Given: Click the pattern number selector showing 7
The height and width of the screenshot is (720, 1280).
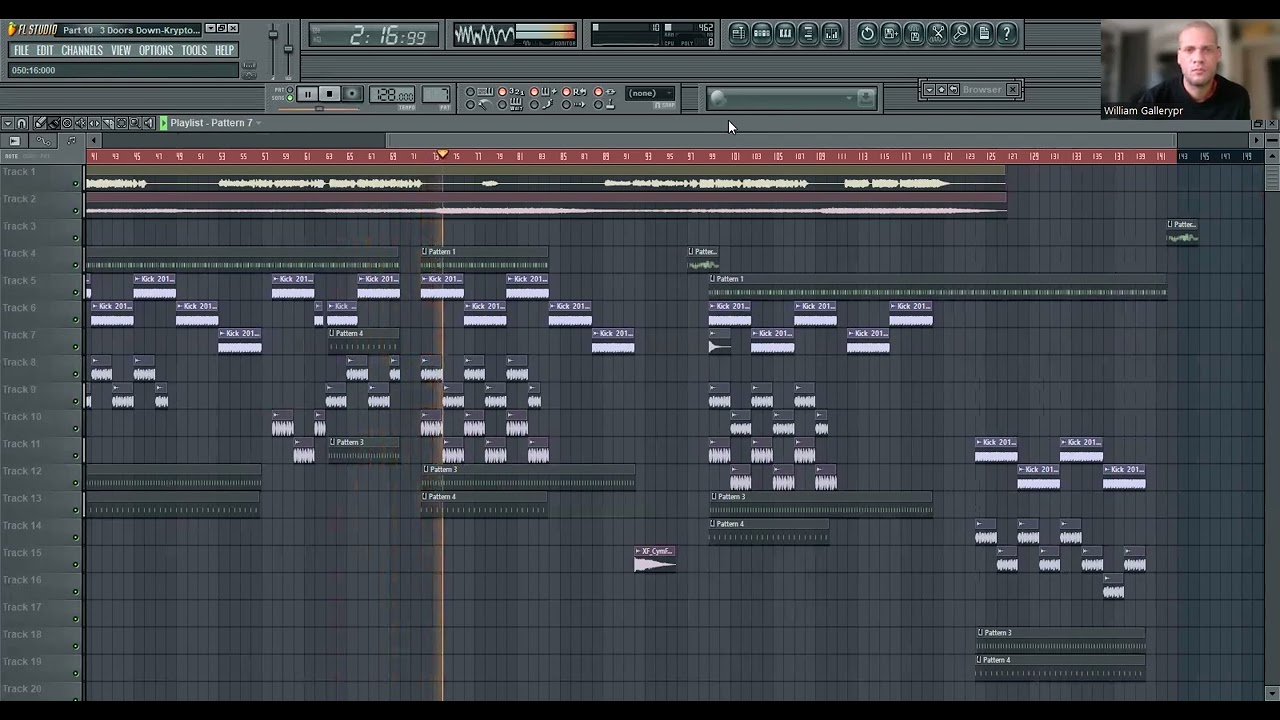Looking at the screenshot, I should pyautogui.click(x=436, y=94).
